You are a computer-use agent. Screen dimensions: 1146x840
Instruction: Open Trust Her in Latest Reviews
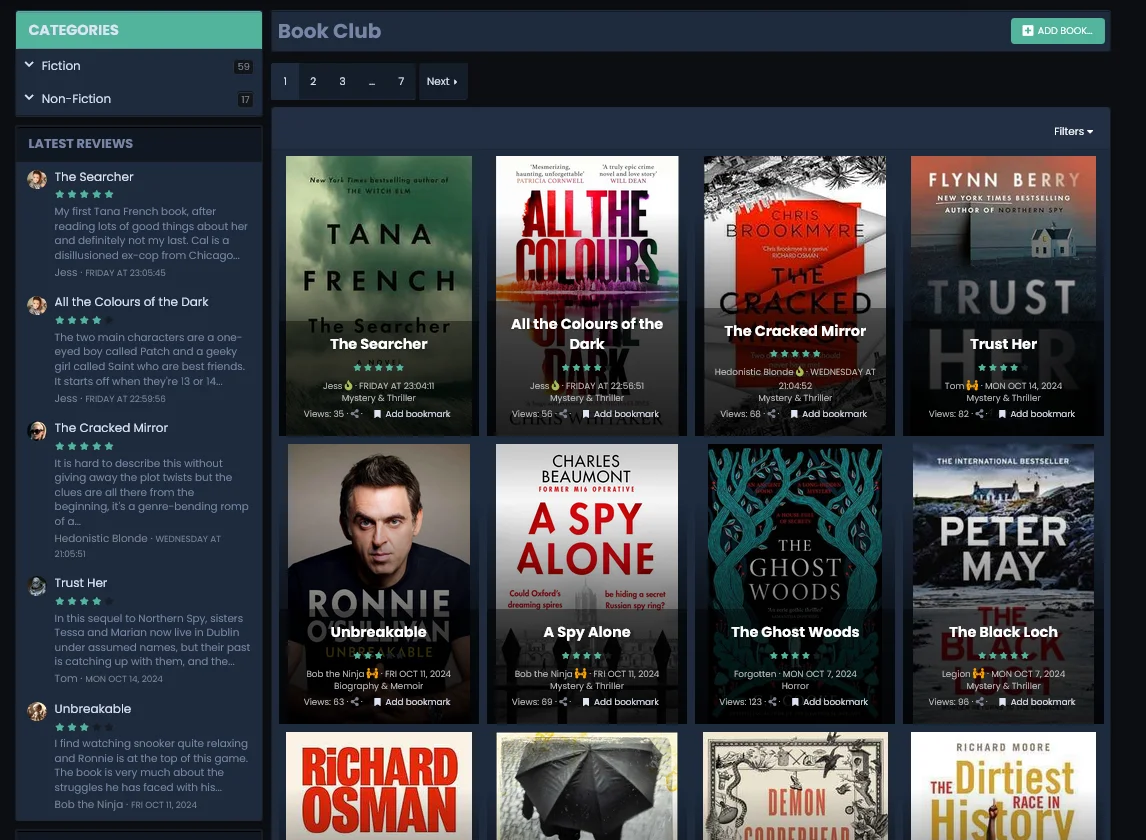coord(80,583)
